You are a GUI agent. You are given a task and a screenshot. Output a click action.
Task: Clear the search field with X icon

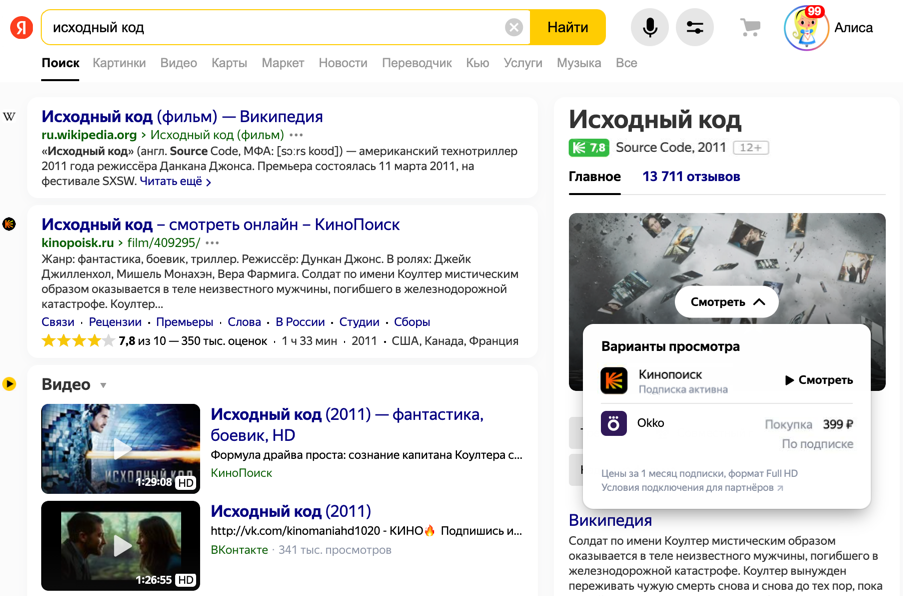pos(514,28)
